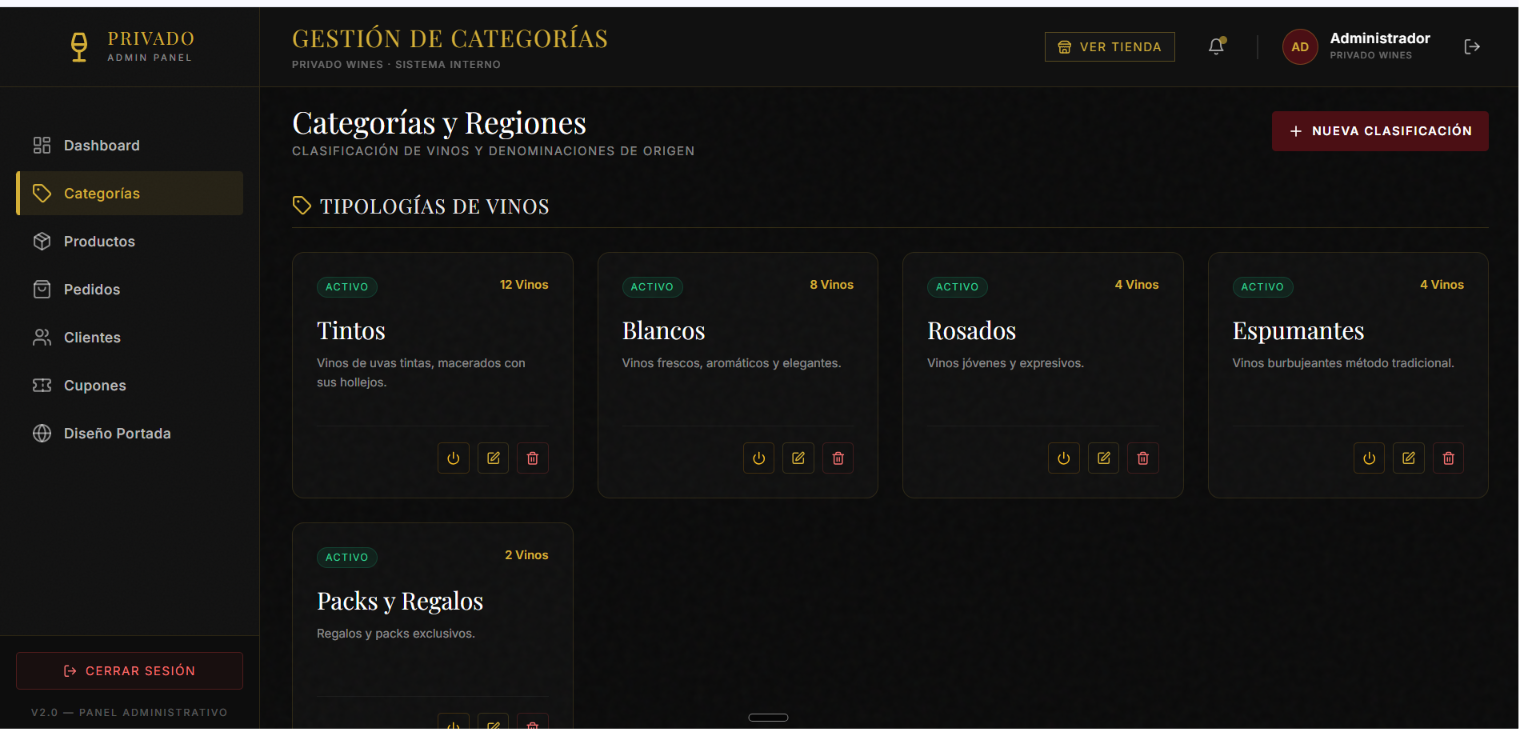Open the Diseño Portada section
Image resolution: width=1519 pixels, height=729 pixels.
(129, 433)
